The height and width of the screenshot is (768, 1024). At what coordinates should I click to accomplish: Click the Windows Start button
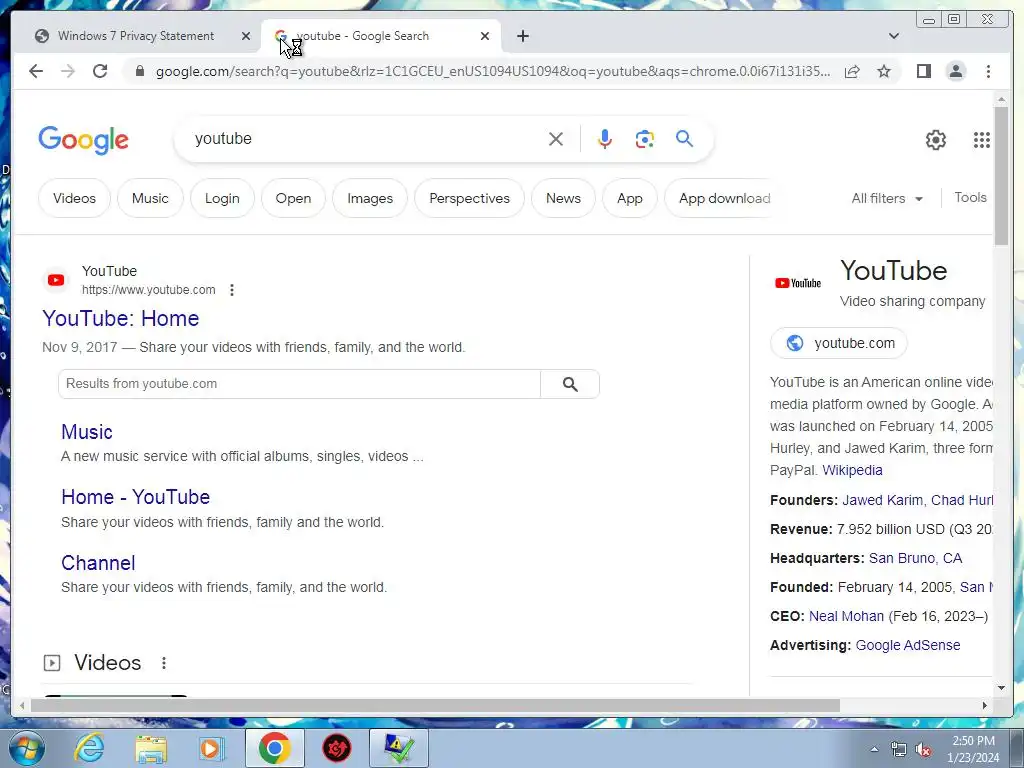pos(27,748)
